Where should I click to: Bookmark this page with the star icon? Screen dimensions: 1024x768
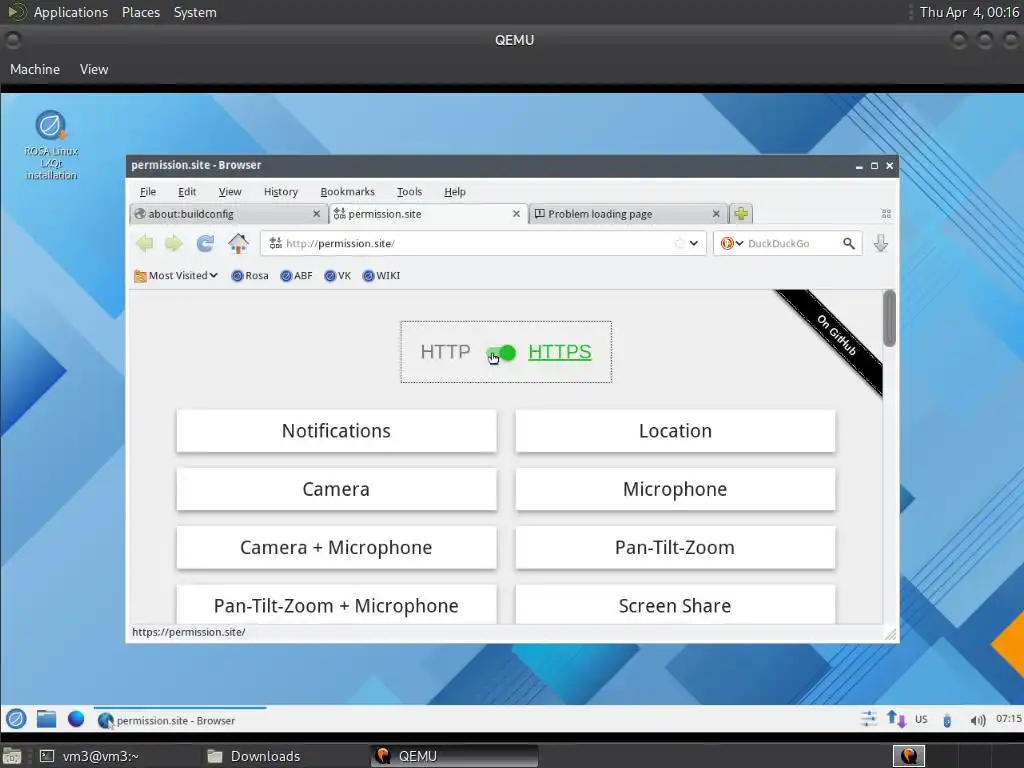pos(679,243)
